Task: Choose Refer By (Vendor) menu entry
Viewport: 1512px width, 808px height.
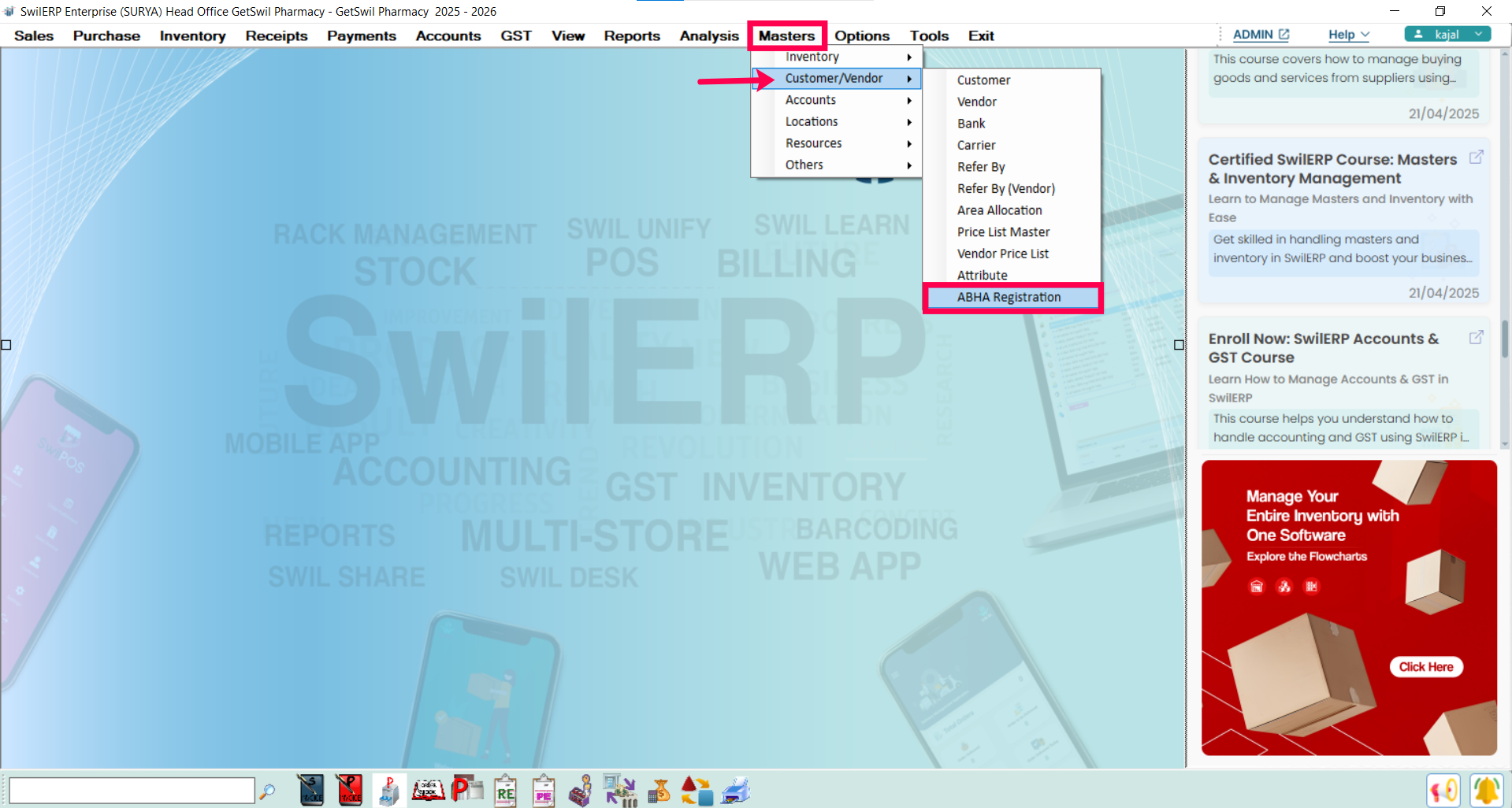Action: click(x=1012, y=188)
